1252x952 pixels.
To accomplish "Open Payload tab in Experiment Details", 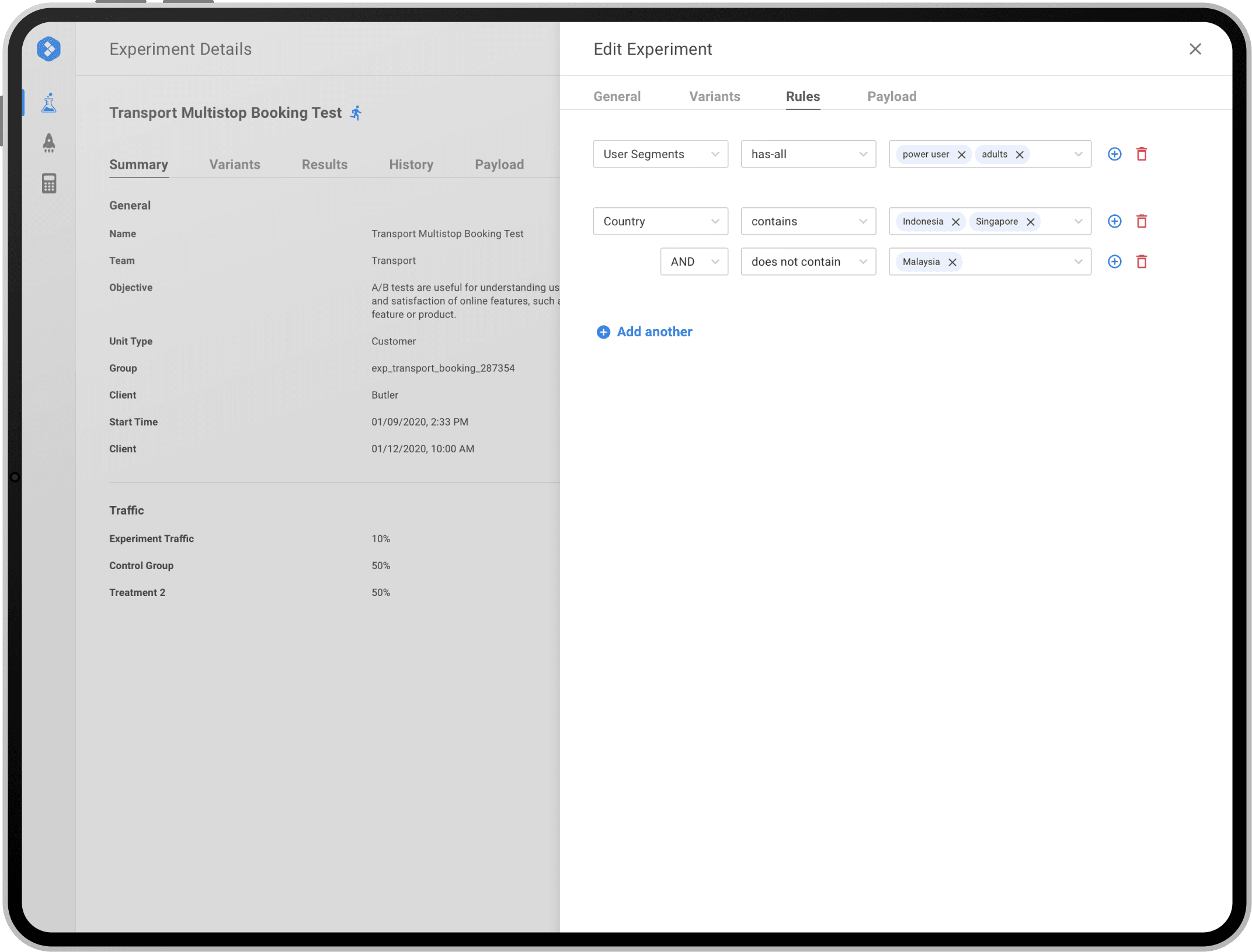I will (x=499, y=165).
